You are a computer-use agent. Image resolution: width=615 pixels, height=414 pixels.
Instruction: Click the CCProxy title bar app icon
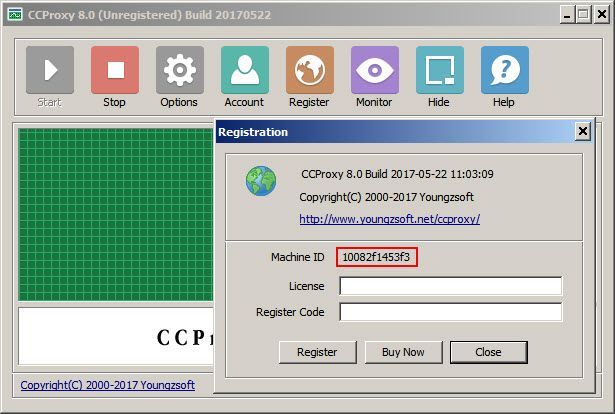point(15,15)
